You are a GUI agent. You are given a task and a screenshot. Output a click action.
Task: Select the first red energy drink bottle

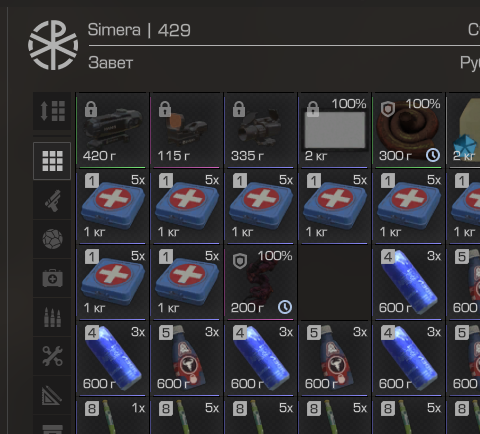coord(186,358)
